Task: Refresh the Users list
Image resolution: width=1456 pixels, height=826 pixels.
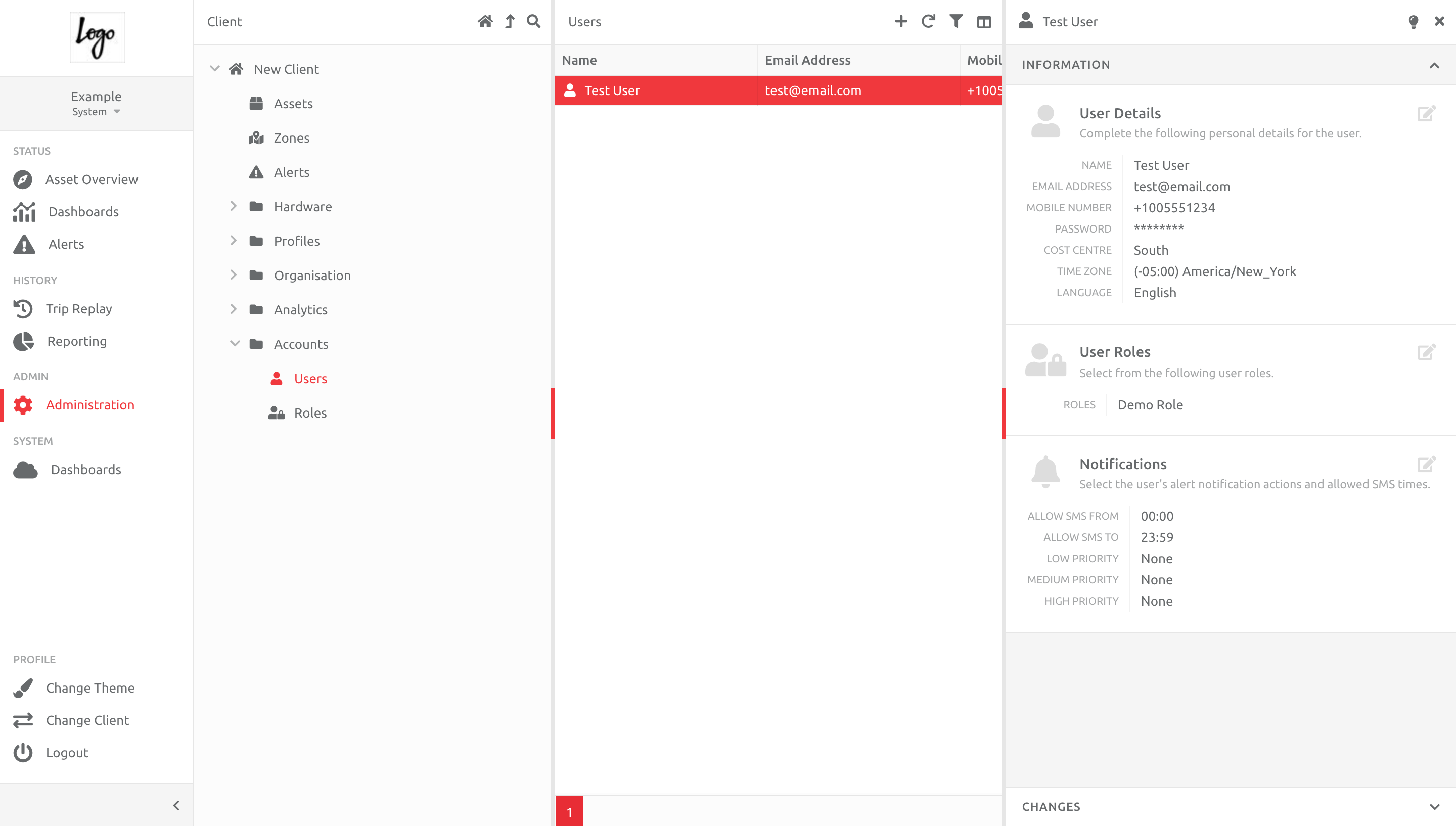Action: [x=929, y=21]
